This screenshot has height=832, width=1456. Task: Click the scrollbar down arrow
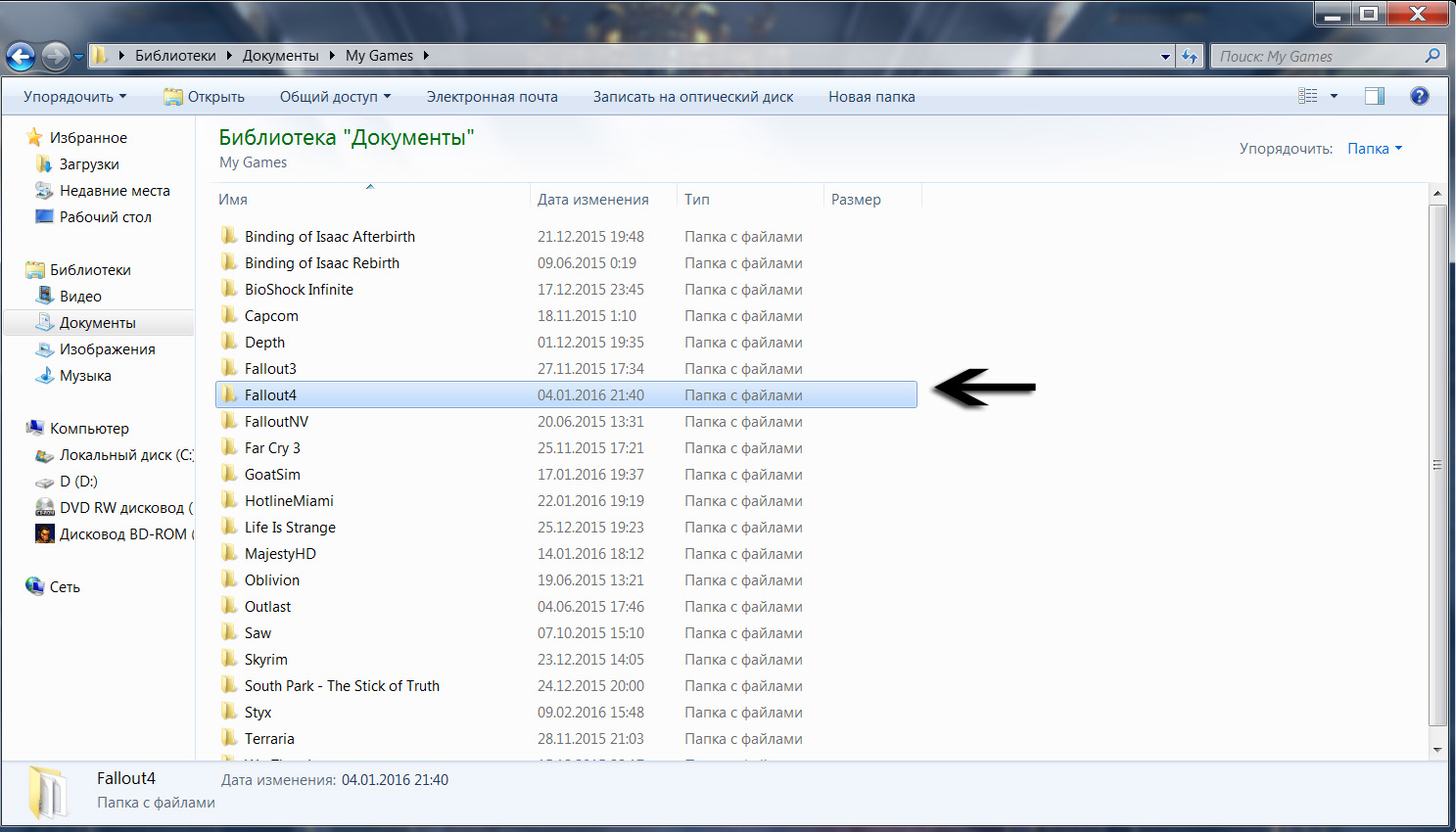pos(1437,750)
